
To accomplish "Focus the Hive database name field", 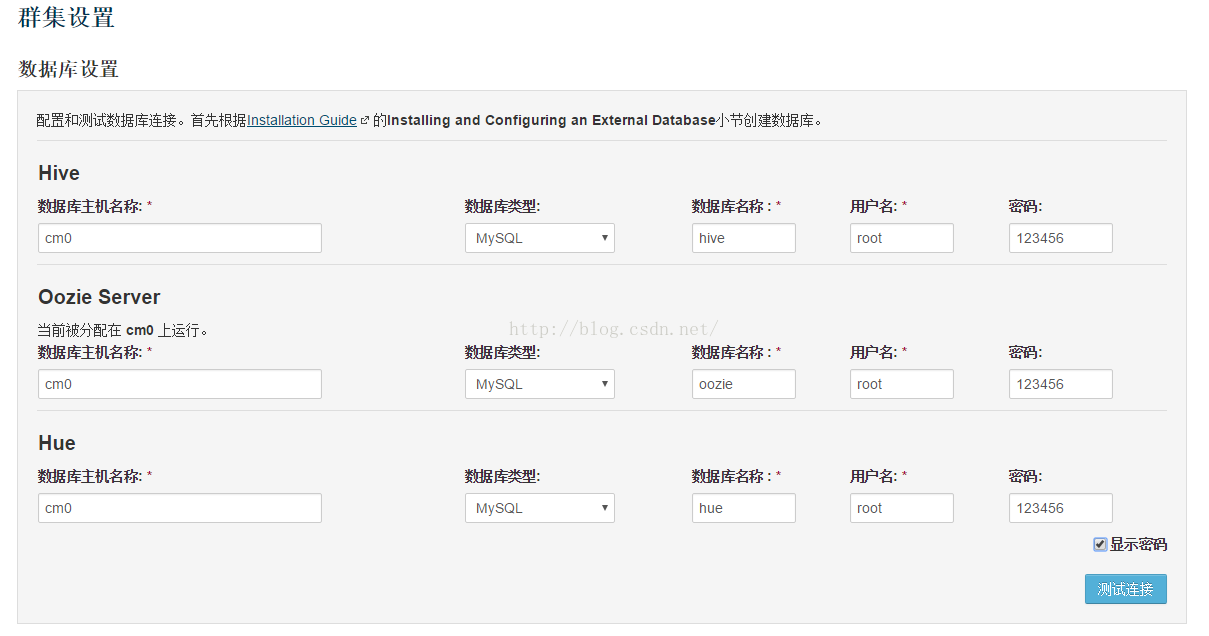I will 743,238.
